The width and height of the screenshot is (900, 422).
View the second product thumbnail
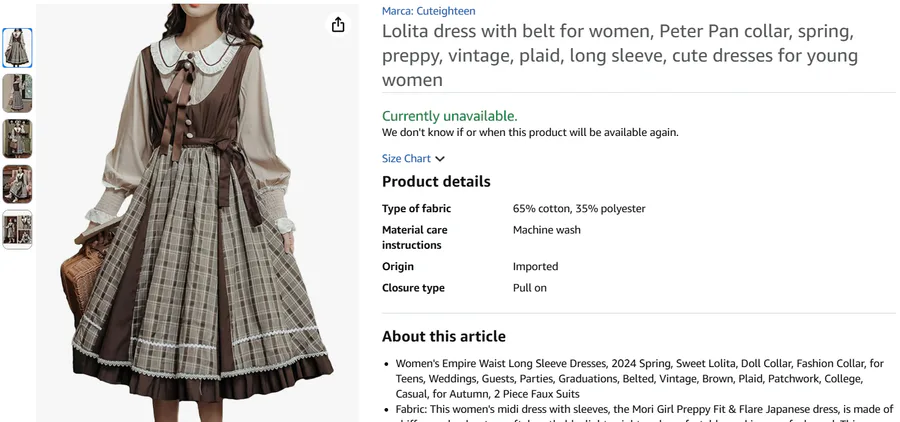pyautogui.click(x=17, y=93)
